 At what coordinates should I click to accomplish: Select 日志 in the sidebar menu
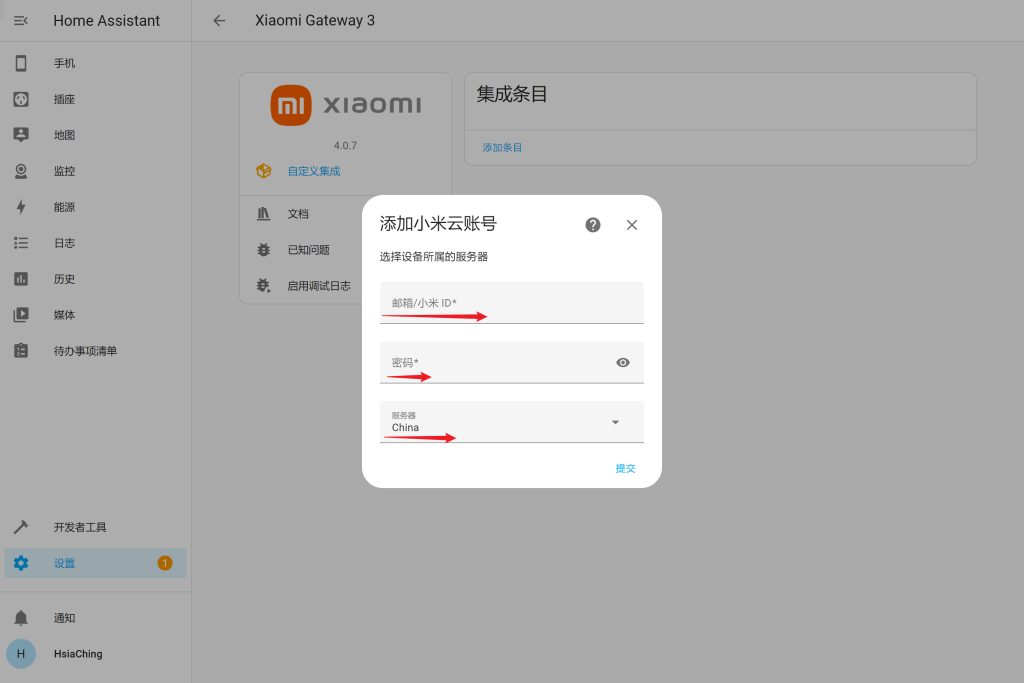click(x=65, y=243)
